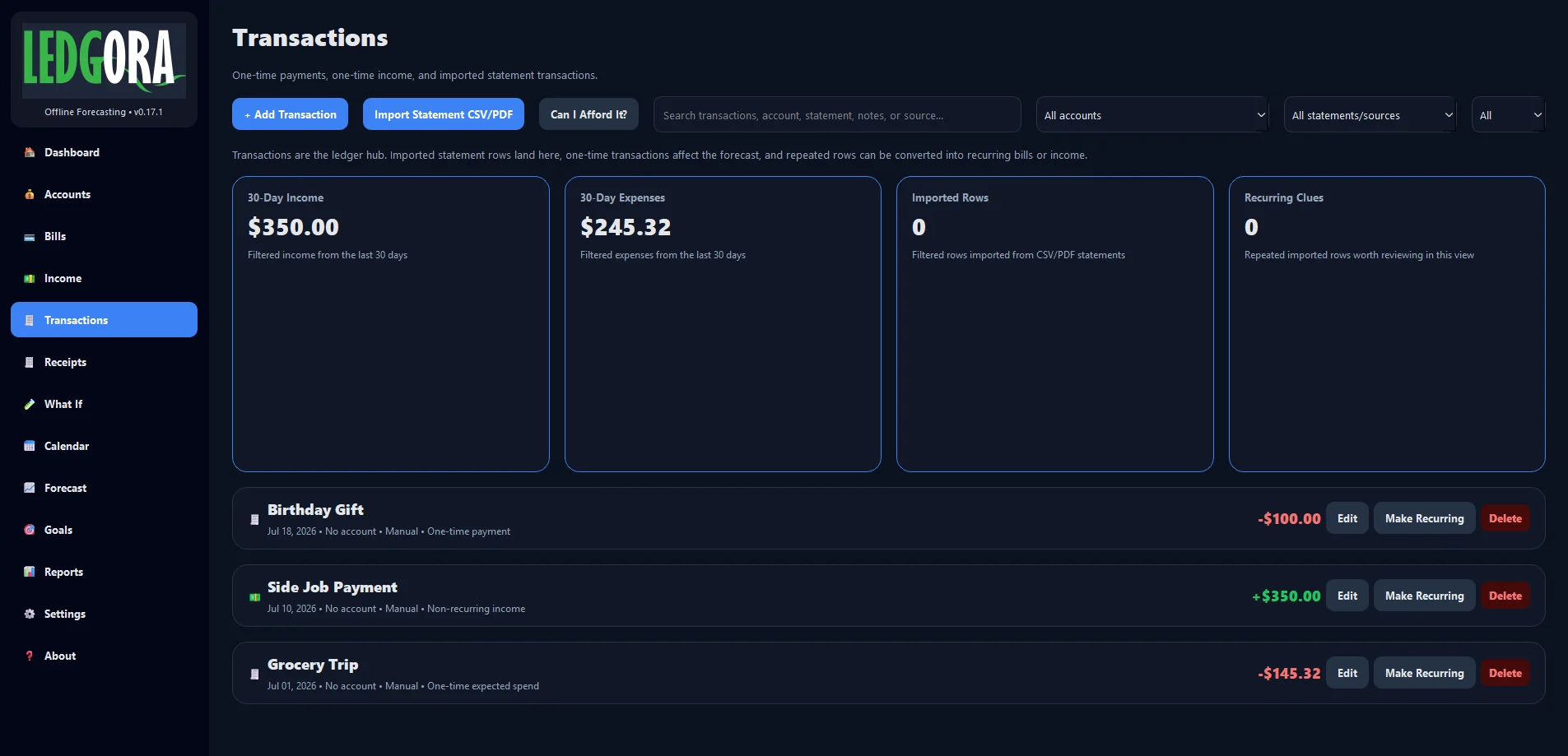This screenshot has width=1568, height=756.
Task: Click the 30-Day Income card
Action: [391, 324]
